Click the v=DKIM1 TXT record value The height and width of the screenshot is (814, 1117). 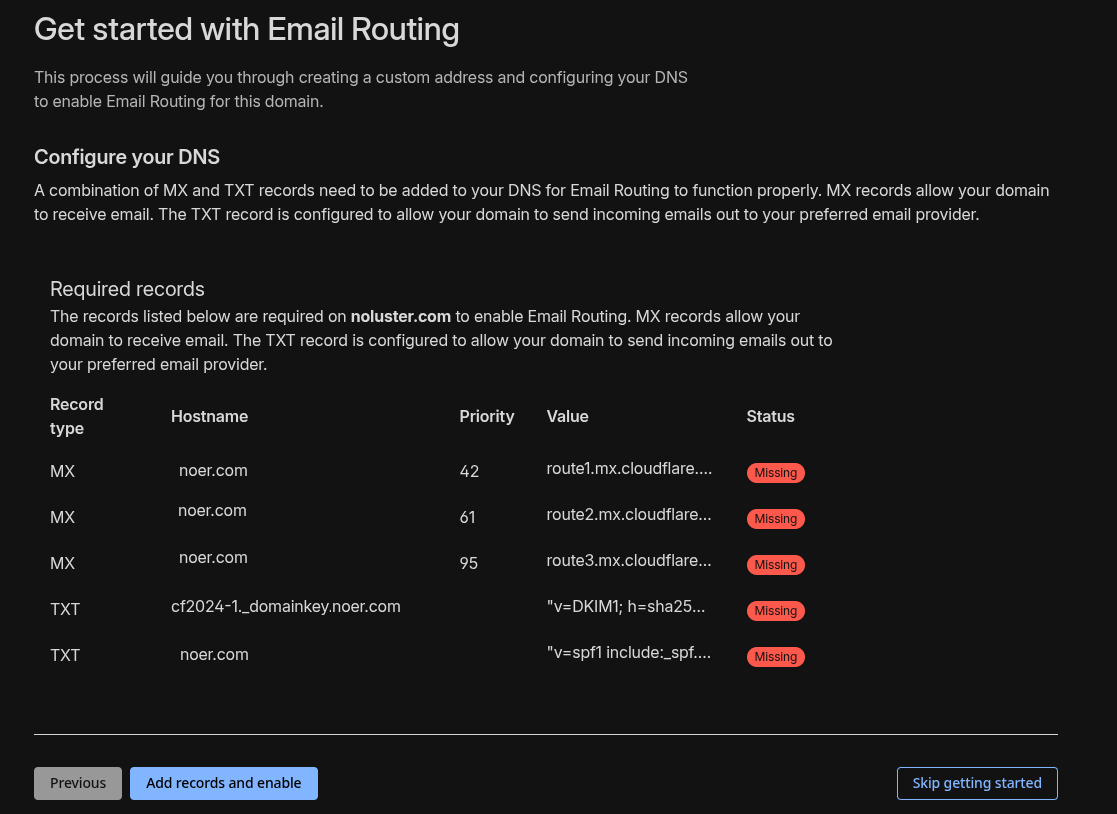click(626, 607)
